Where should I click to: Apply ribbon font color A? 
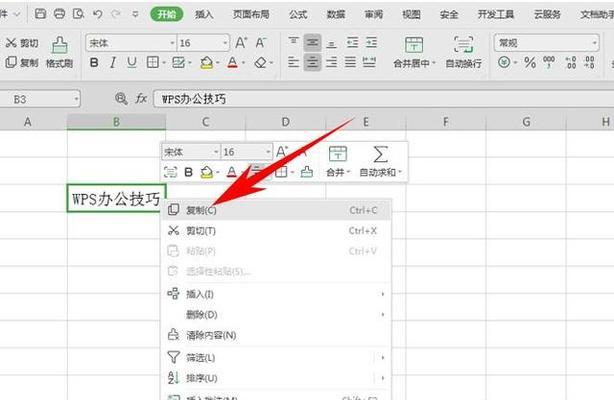(232, 62)
